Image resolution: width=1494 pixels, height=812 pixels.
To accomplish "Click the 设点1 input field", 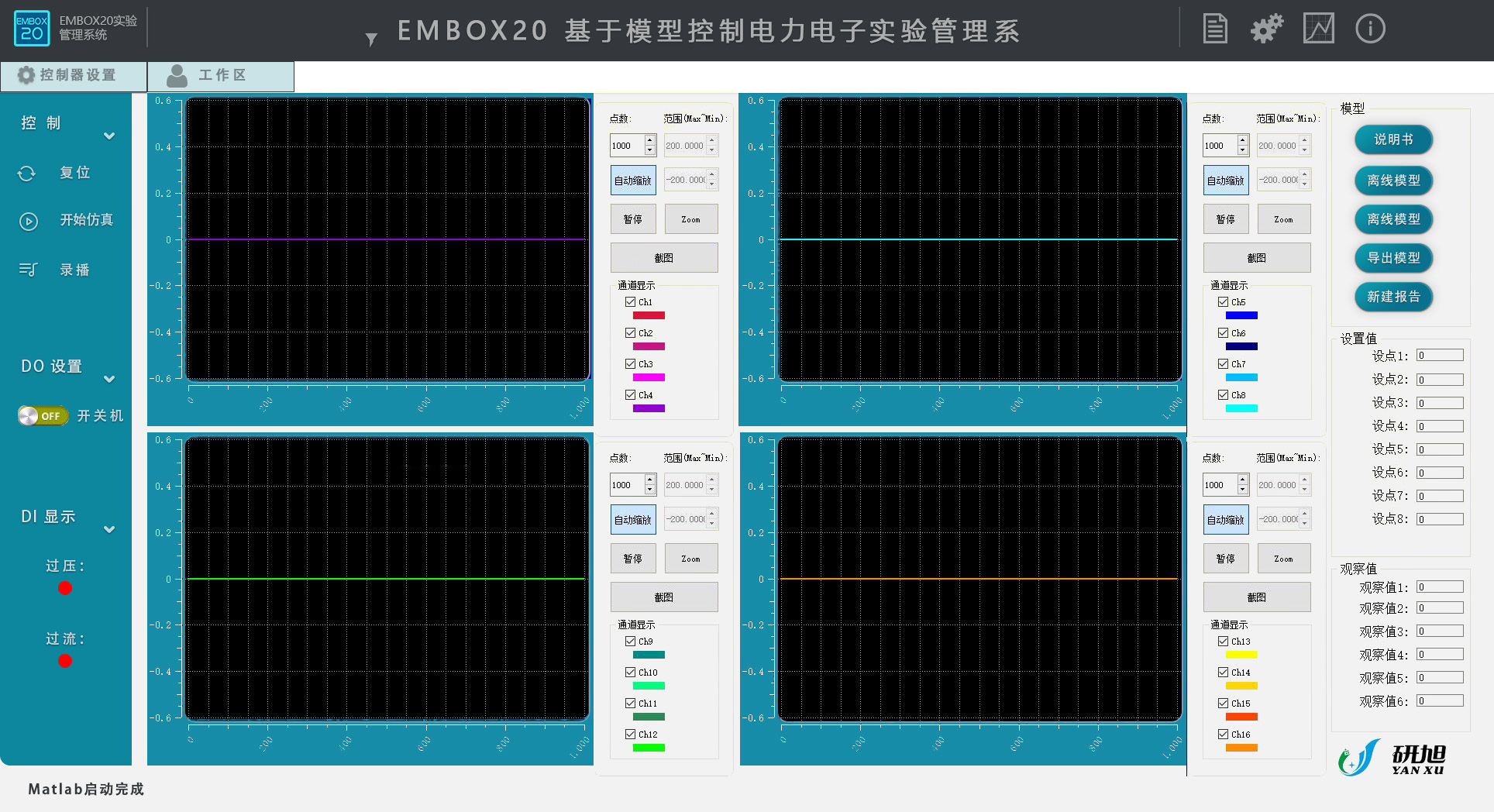I will (x=1440, y=356).
